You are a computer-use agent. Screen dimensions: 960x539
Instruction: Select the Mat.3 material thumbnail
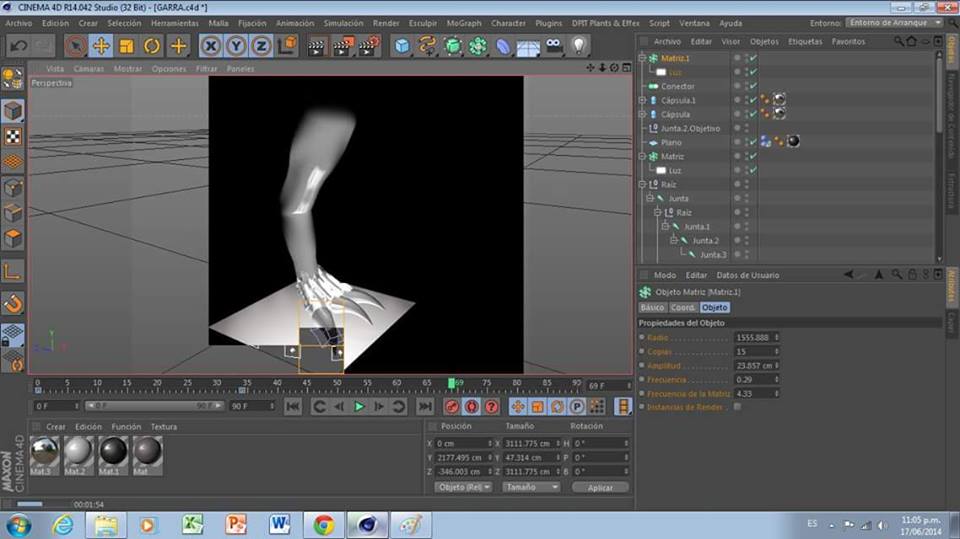[x=45, y=451]
